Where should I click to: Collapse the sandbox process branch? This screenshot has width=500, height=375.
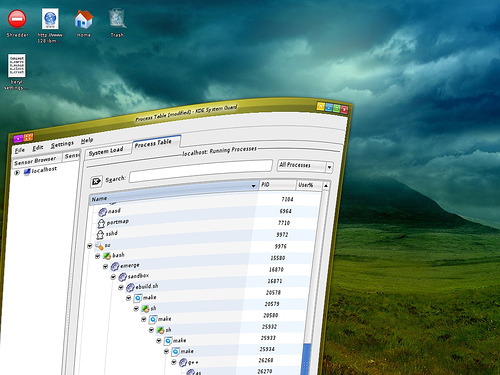[113, 277]
